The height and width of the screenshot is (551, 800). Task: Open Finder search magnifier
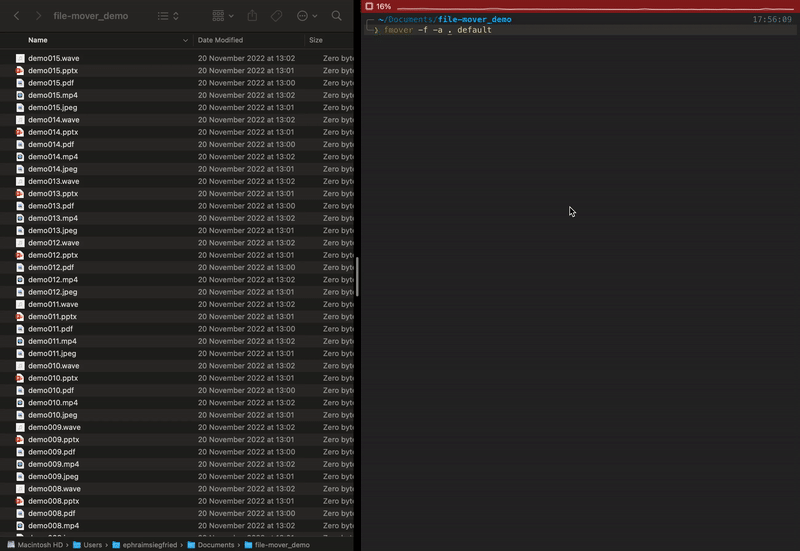pos(336,16)
